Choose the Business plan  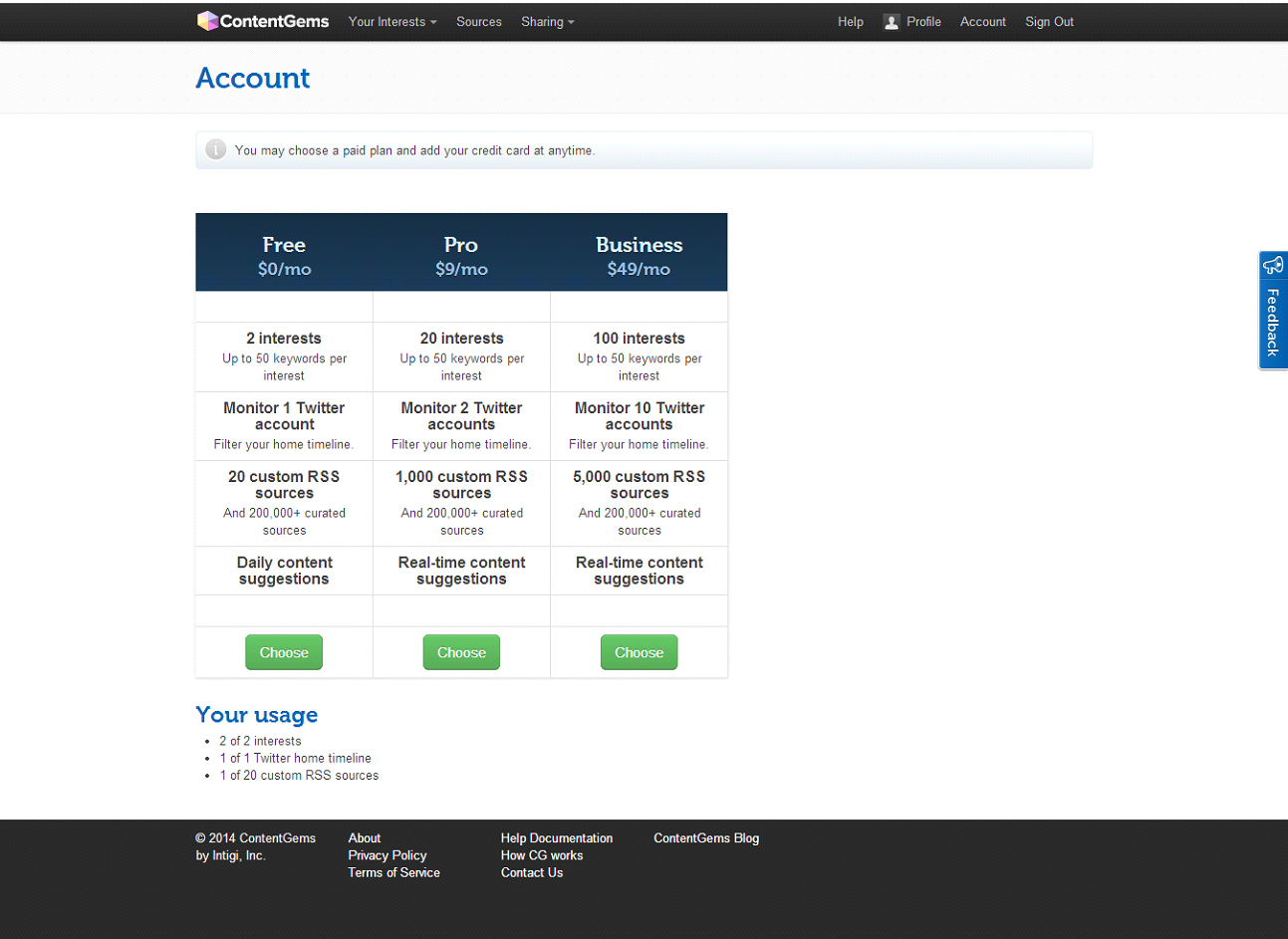(x=639, y=652)
